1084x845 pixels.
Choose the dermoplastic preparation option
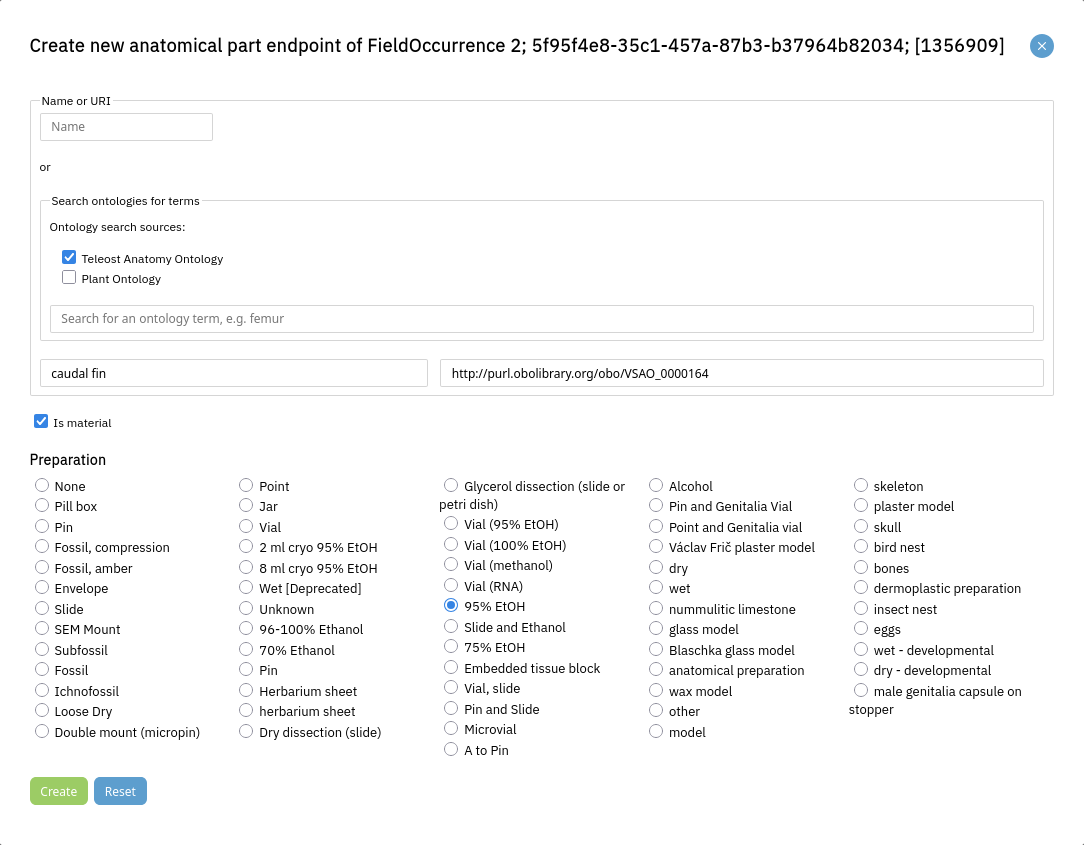point(861,588)
